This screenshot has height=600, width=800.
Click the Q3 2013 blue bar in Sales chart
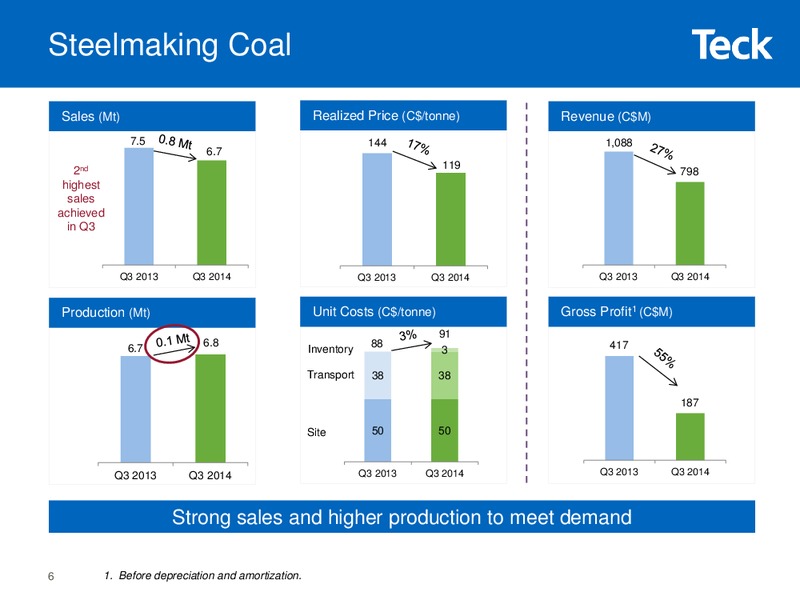(139, 207)
